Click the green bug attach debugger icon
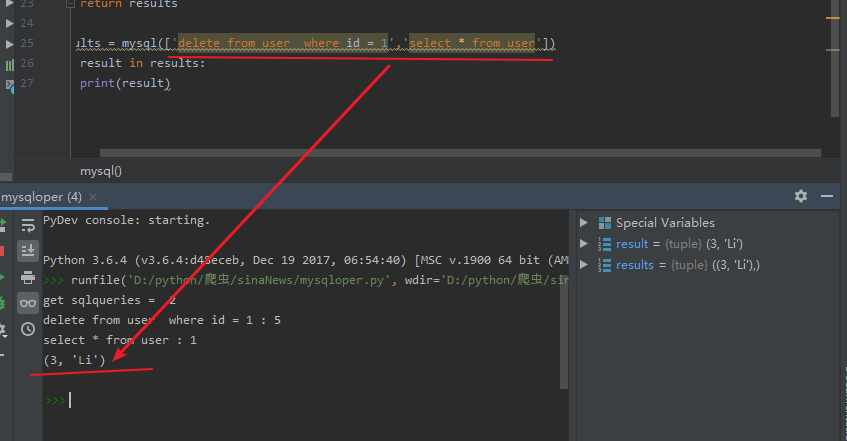The image size is (847, 441). (x=2, y=303)
